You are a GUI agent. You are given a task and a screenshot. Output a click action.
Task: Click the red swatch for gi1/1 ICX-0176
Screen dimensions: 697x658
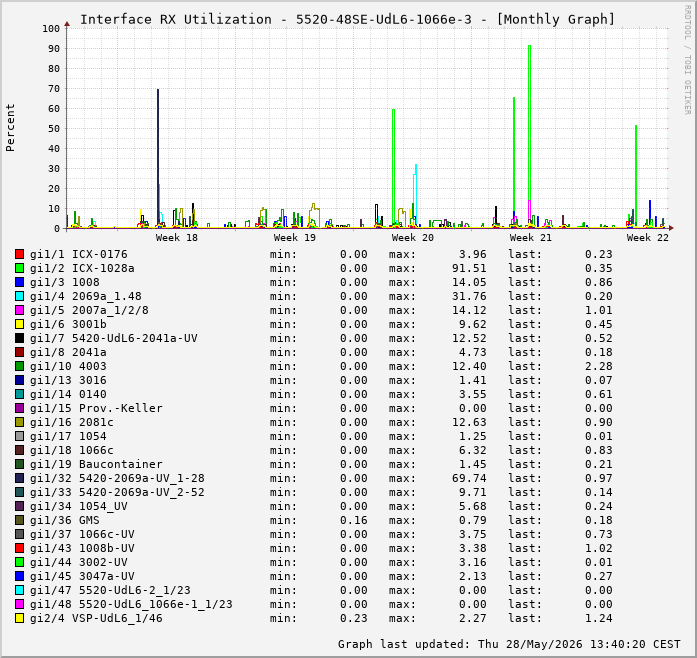[20, 254]
